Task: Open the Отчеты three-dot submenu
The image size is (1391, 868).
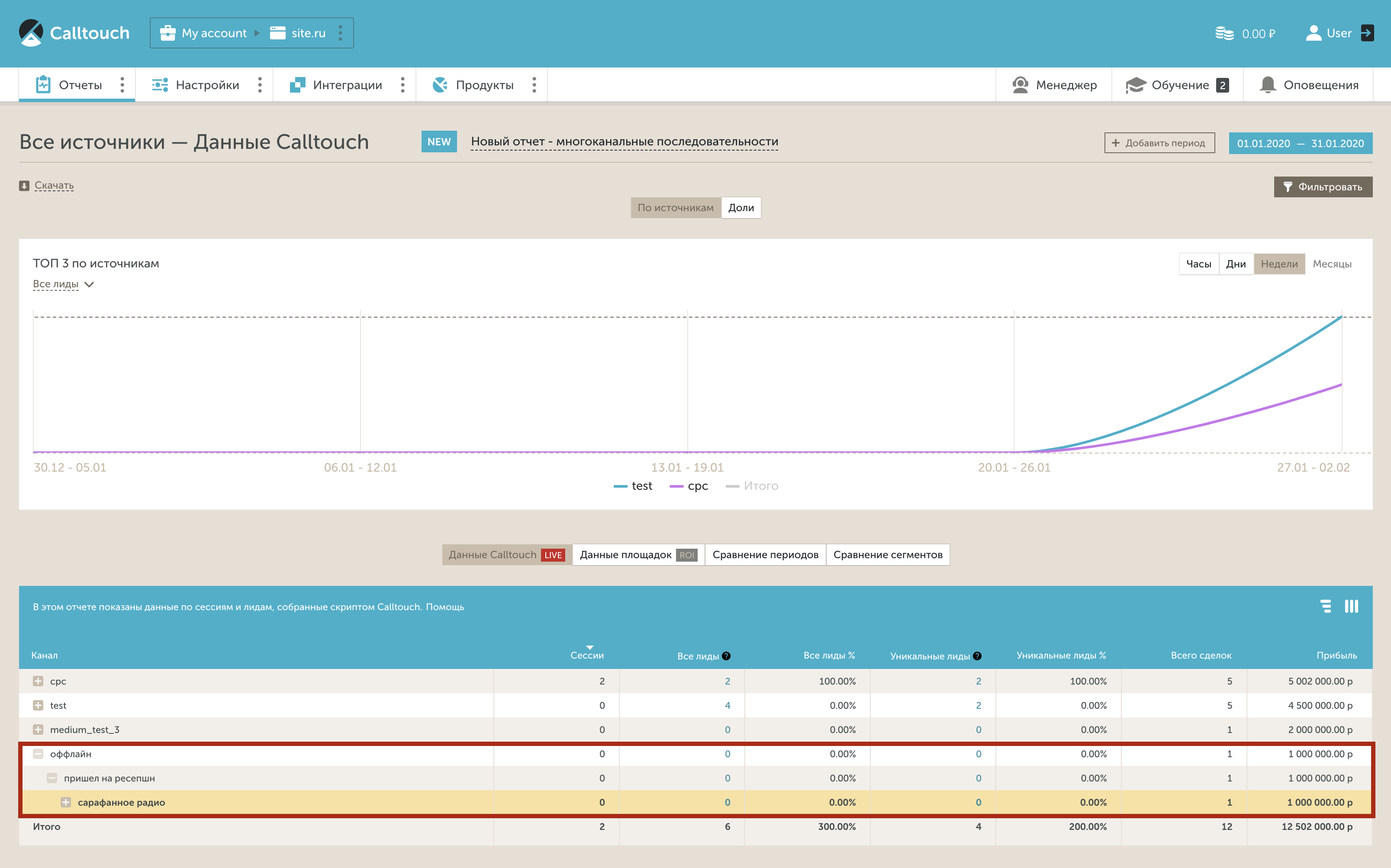Action: [x=122, y=85]
